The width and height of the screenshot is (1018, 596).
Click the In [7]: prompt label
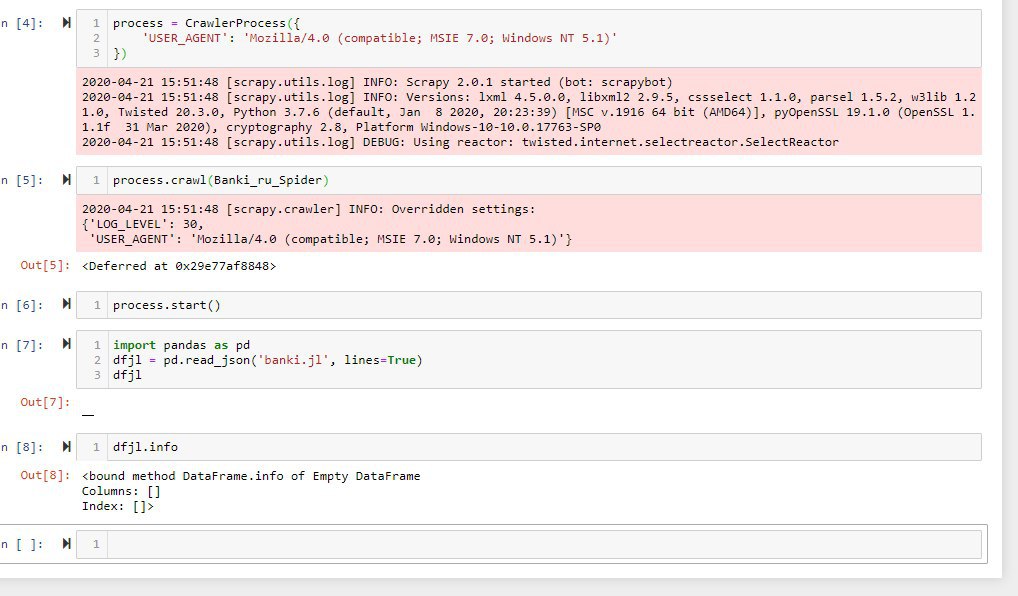pos(22,345)
